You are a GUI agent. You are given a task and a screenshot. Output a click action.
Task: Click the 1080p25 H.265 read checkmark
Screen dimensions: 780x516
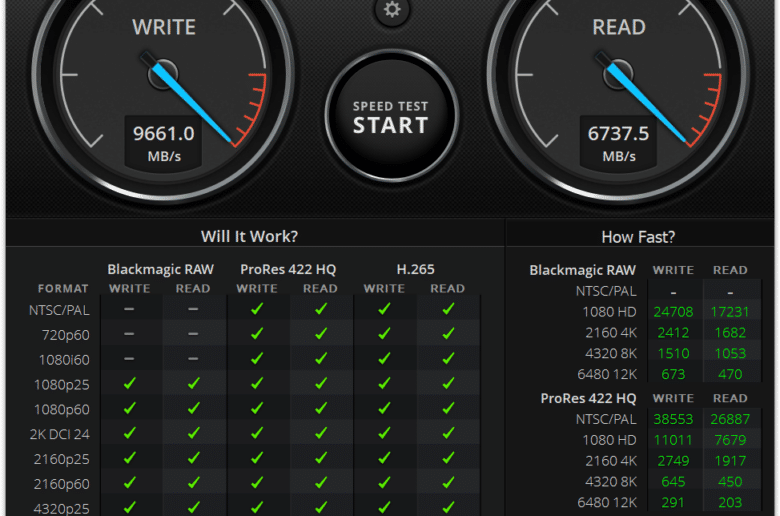pos(448,383)
